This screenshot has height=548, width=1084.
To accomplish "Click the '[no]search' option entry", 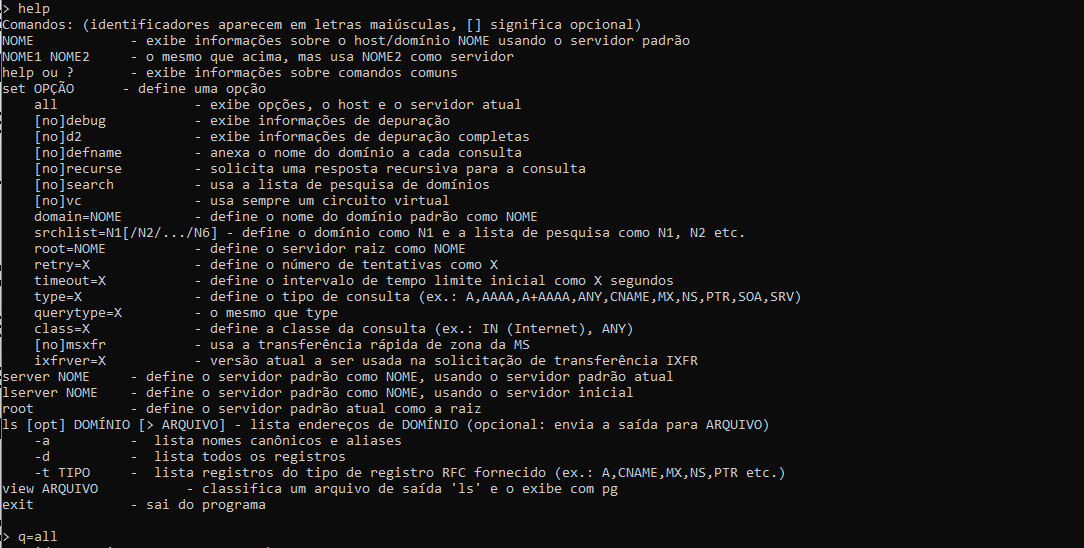I will pyautogui.click(x=74, y=184).
